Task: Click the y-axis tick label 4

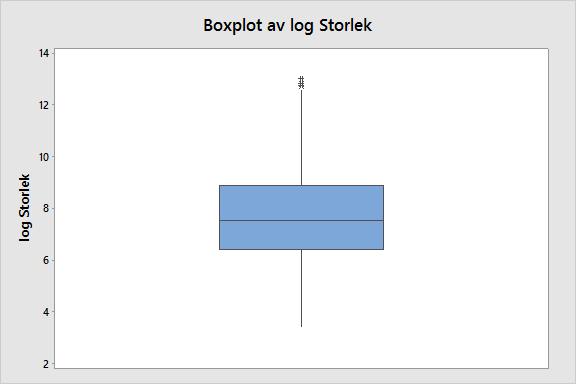Action: click(46, 312)
